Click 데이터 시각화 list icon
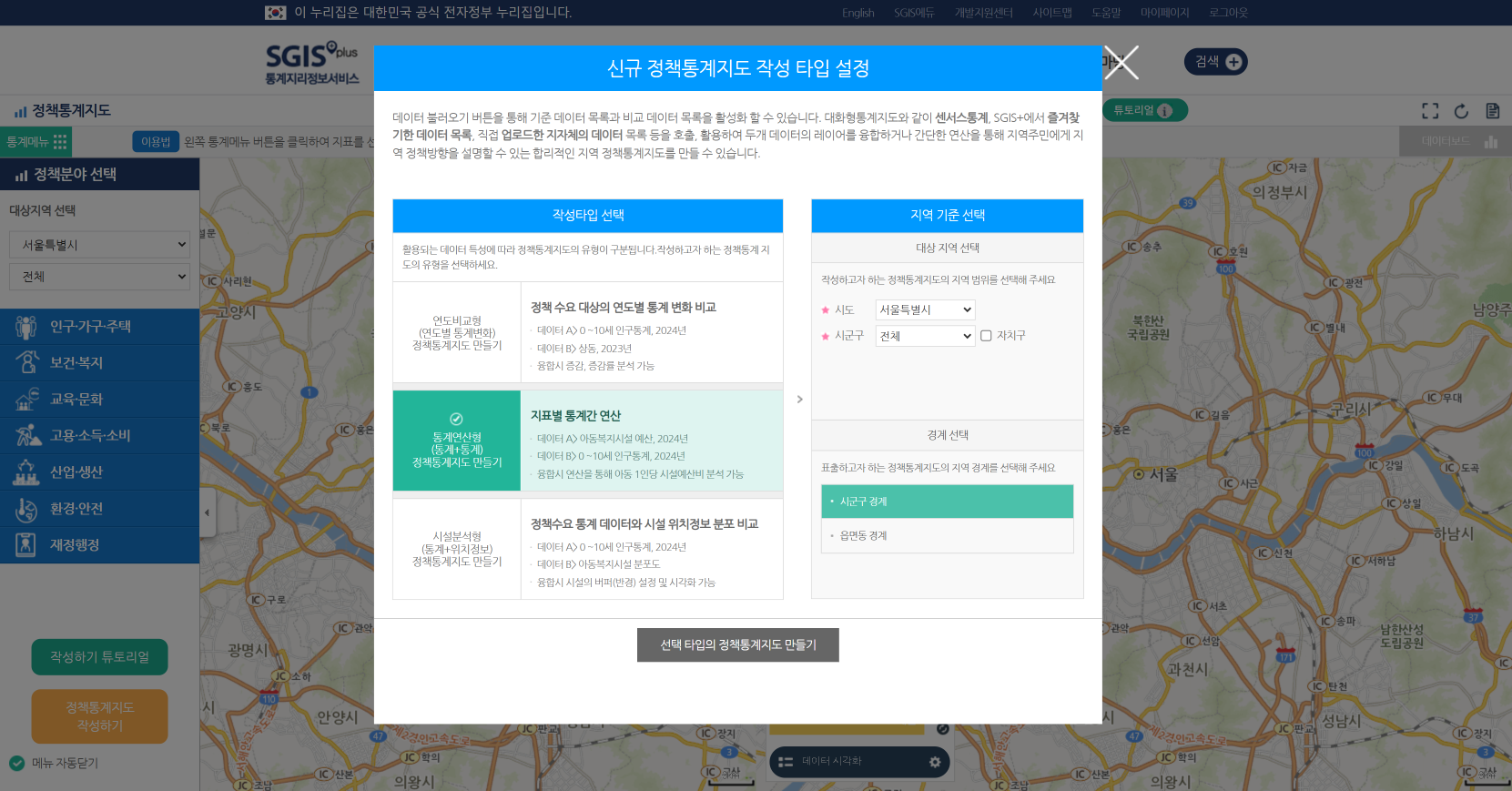1512x791 pixels. point(786,762)
